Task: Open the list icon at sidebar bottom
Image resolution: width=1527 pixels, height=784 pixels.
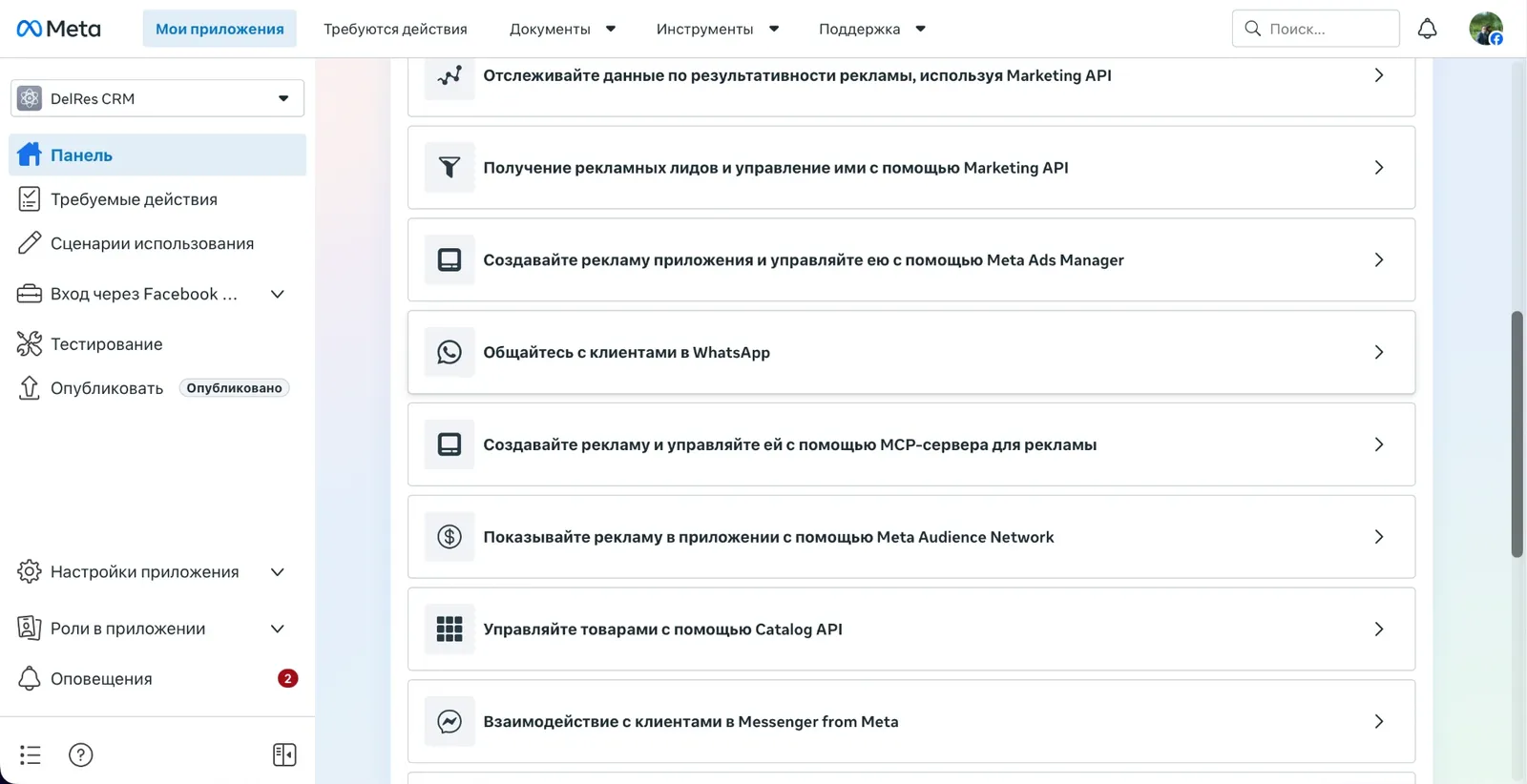Action: tap(31, 754)
